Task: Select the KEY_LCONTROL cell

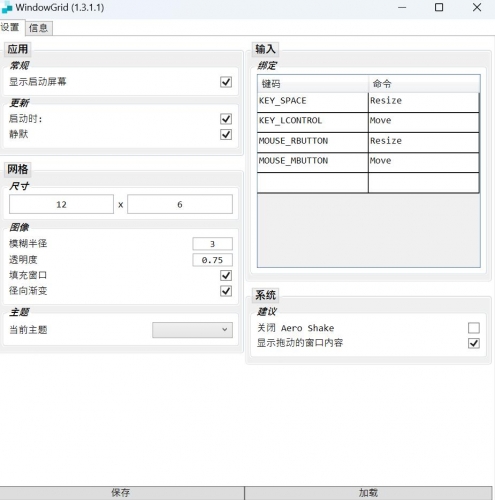Action: pos(313,122)
